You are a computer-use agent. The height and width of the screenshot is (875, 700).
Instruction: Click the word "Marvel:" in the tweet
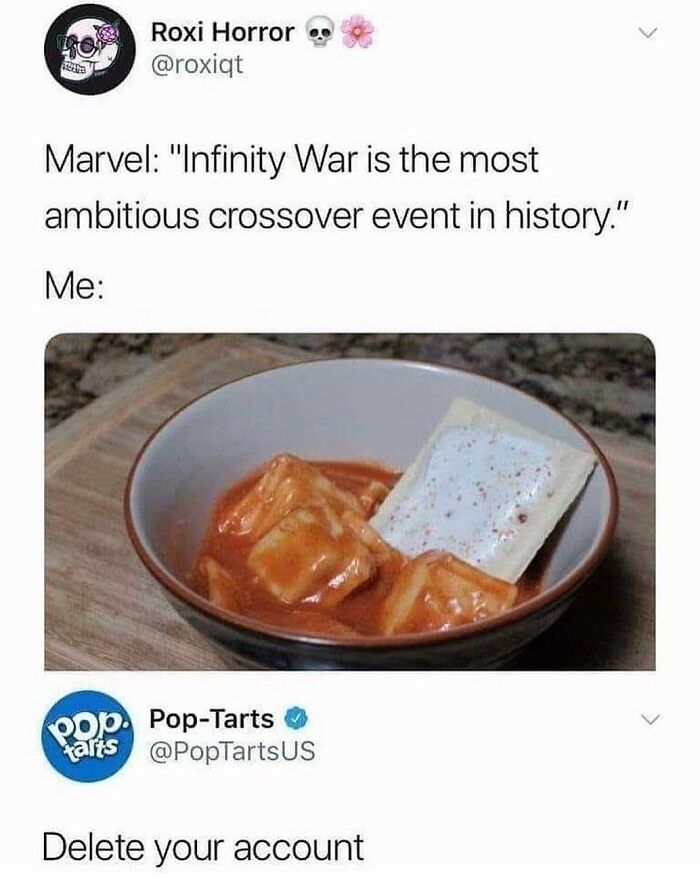click(x=100, y=161)
